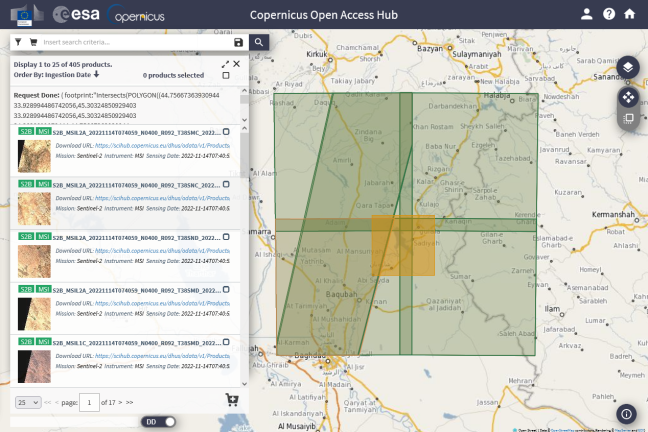Open the user profile login icon
The height and width of the screenshot is (432, 648).
coord(587,14)
